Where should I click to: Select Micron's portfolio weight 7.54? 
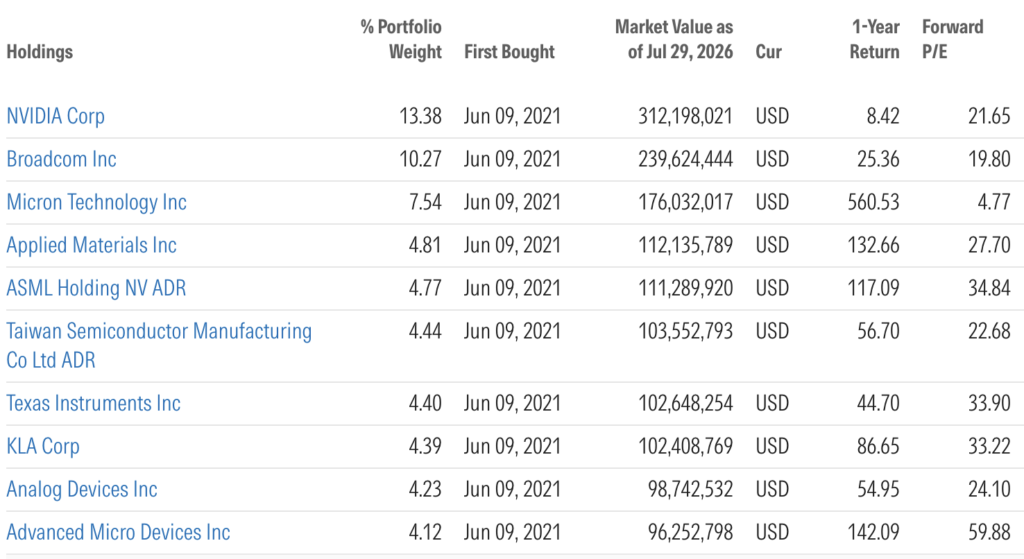pyautogui.click(x=425, y=202)
